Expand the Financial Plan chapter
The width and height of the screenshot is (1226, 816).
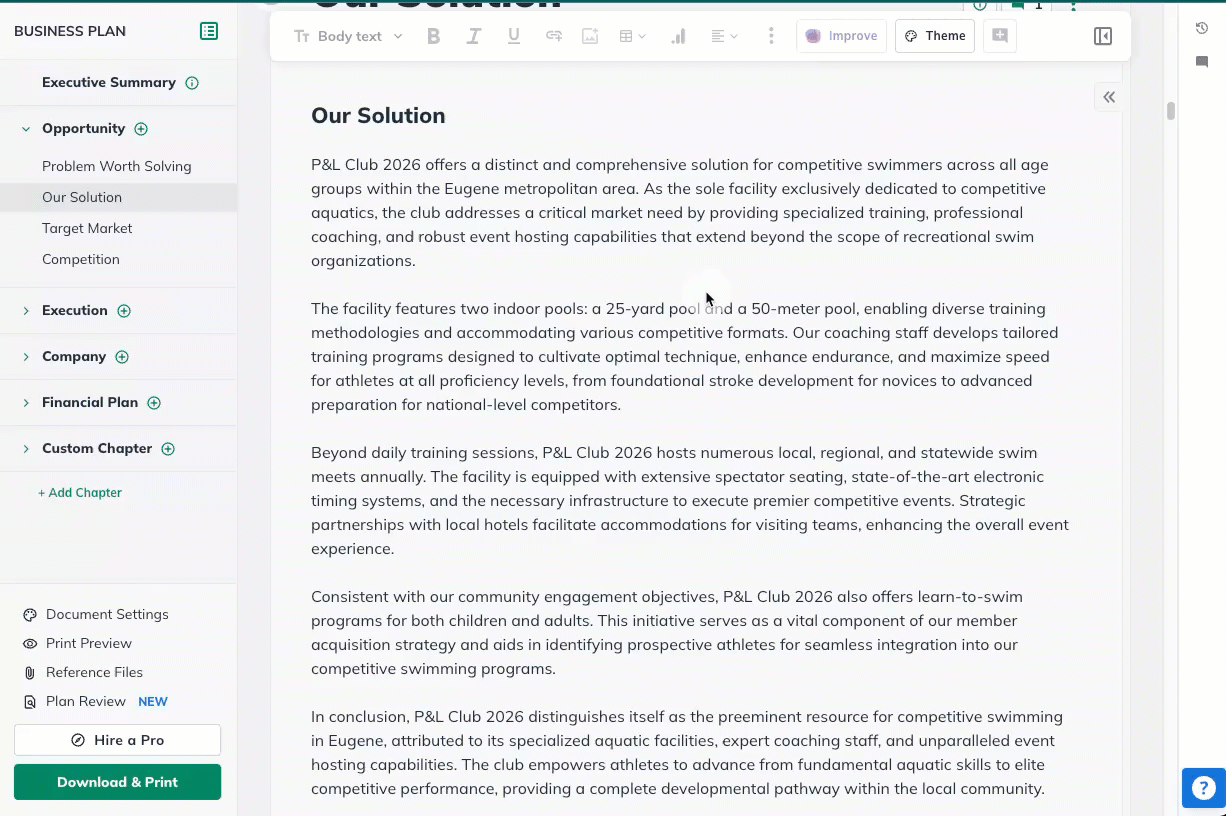(x=26, y=403)
